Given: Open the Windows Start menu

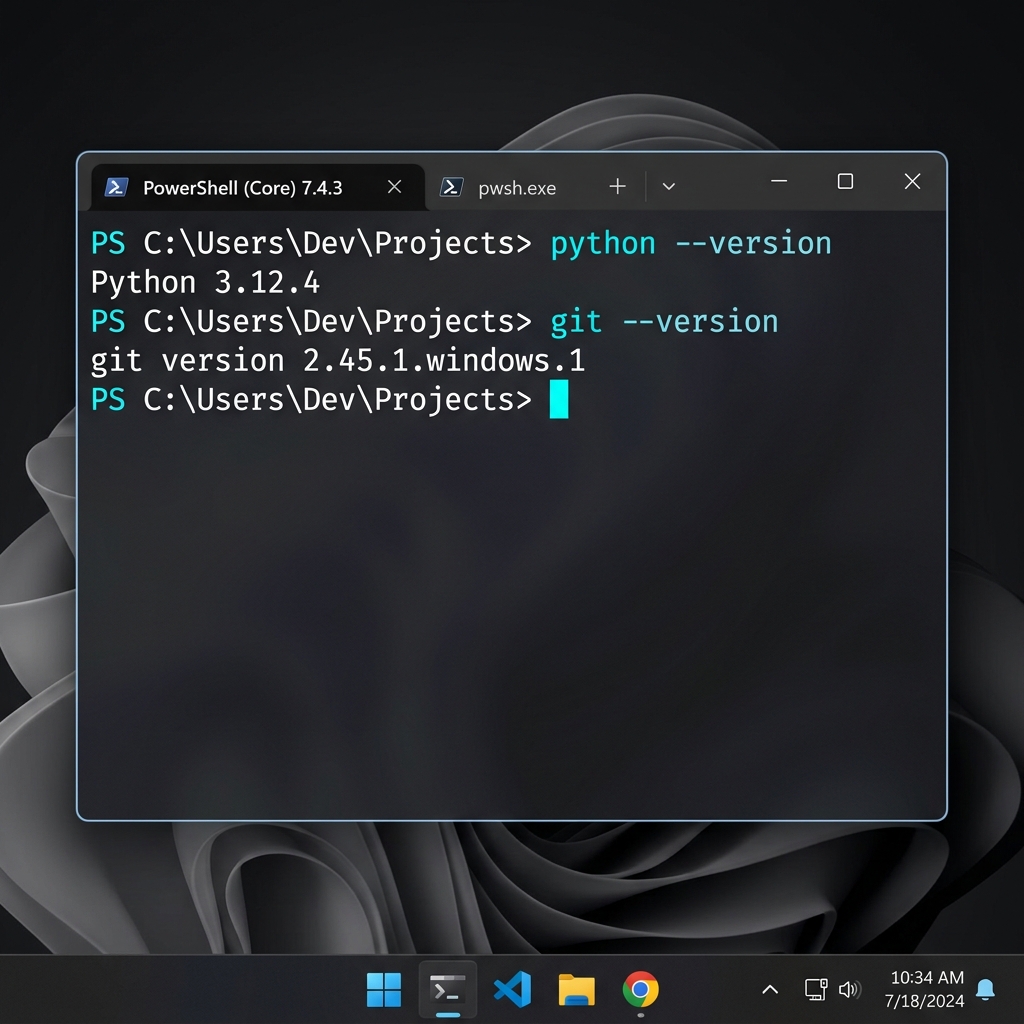Looking at the screenshot, I should pyautogui.click(x=384, y=990).
